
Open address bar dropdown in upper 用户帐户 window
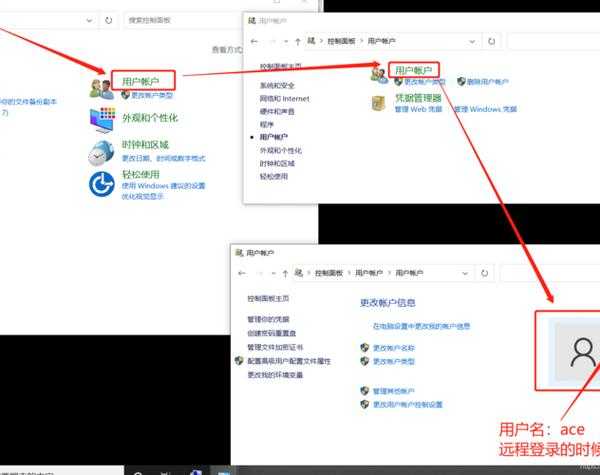472,41
